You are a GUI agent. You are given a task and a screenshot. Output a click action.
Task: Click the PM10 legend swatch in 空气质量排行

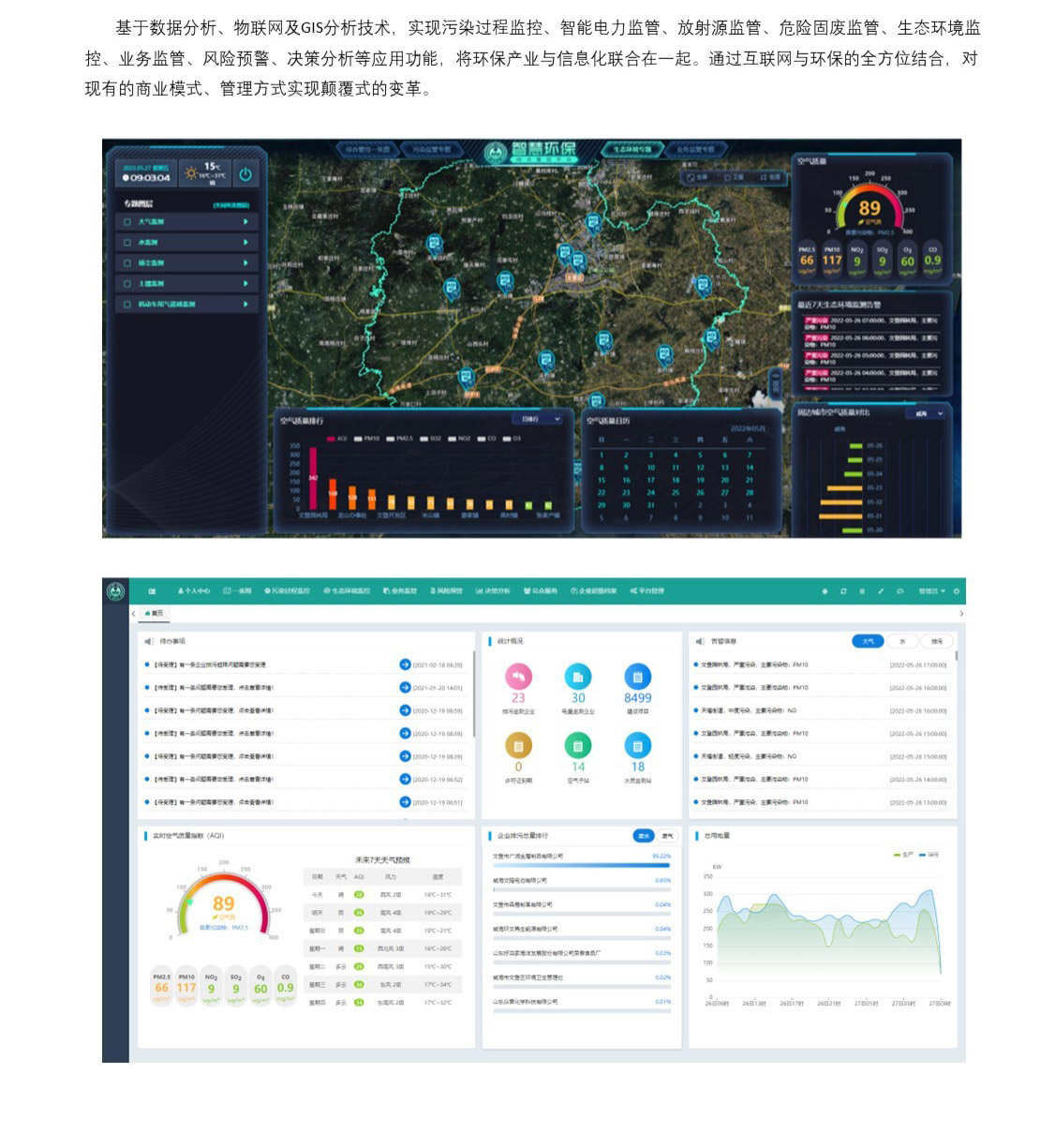(x=359, y=439)
